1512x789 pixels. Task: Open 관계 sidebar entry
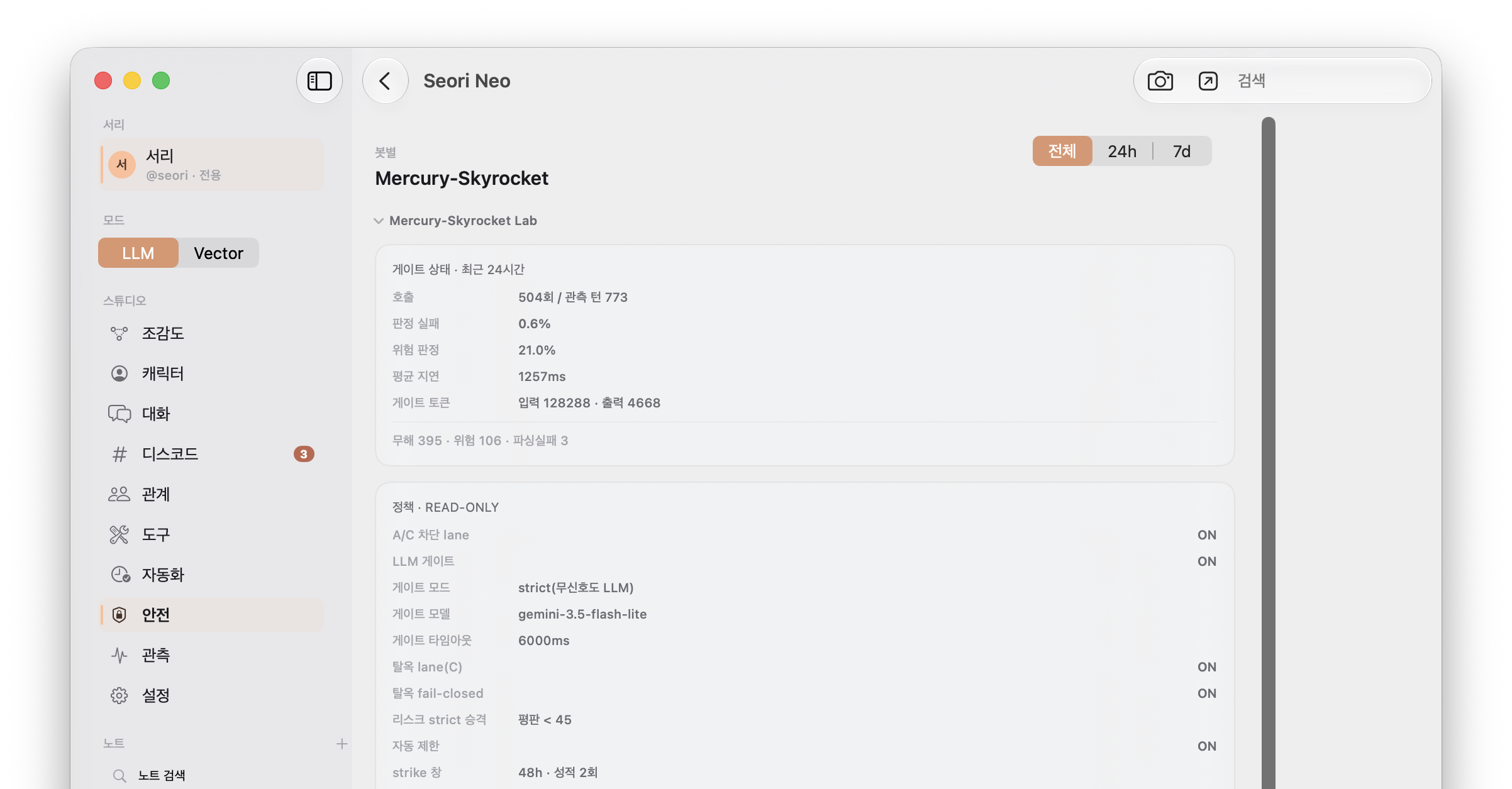point(212,494)
